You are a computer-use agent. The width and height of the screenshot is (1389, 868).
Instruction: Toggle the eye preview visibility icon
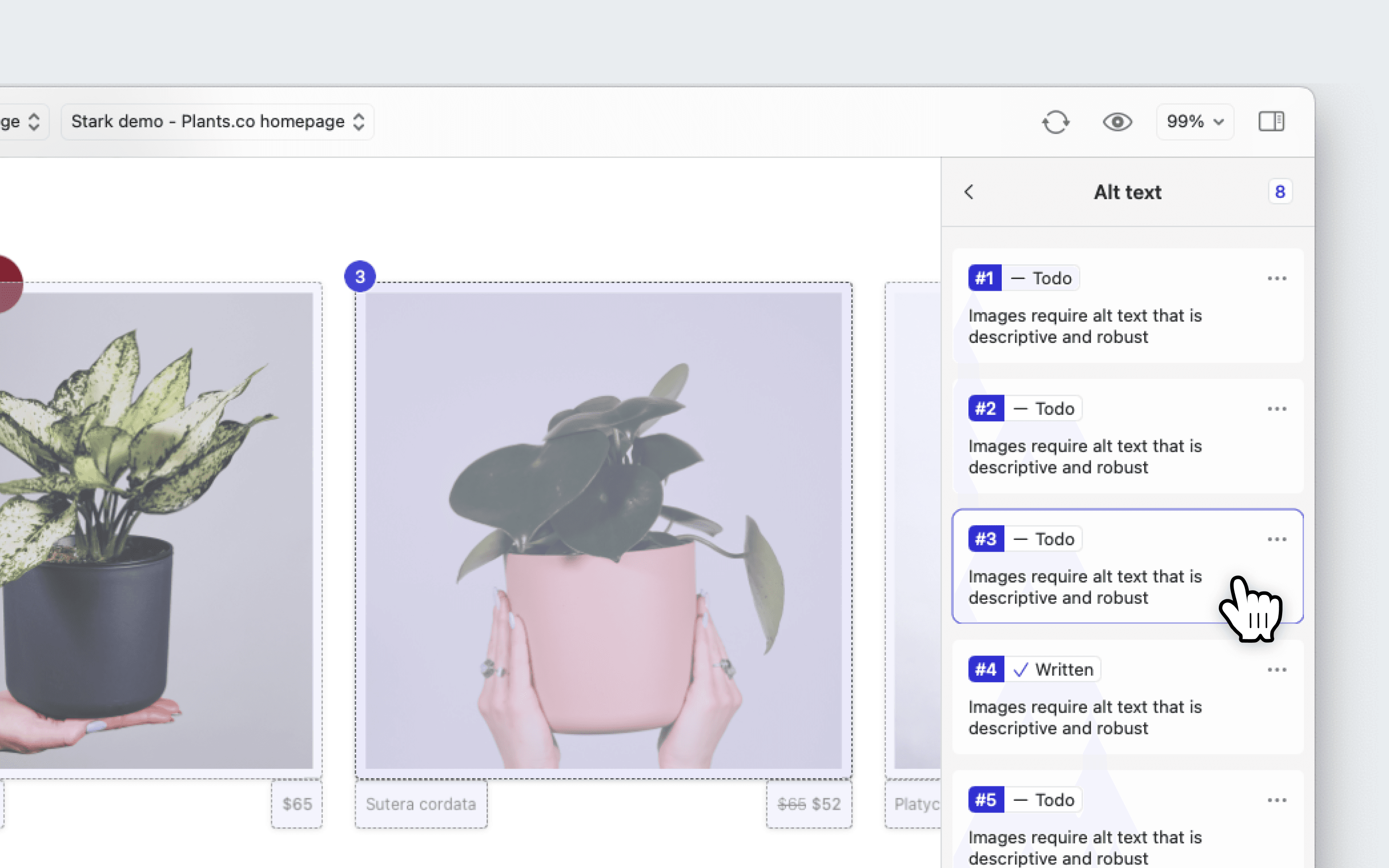click(1117, 122)
